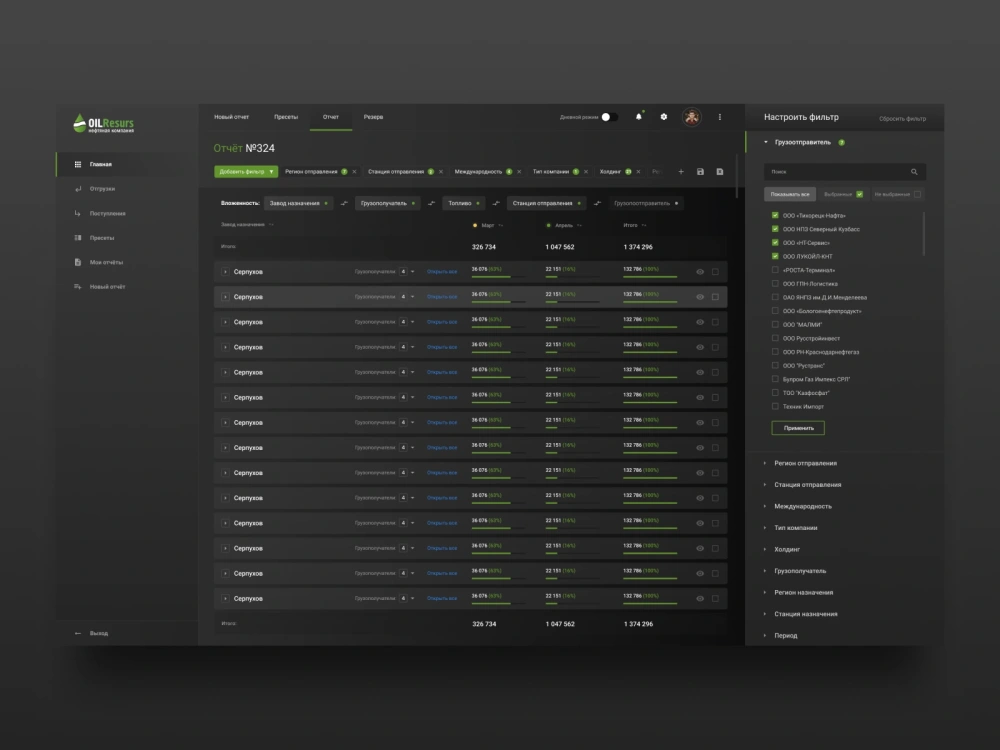Screen dimensions: 1000x750
Task: Check ООО ГПН-Логистика checkbox
Action: click(x=776, y=284)
